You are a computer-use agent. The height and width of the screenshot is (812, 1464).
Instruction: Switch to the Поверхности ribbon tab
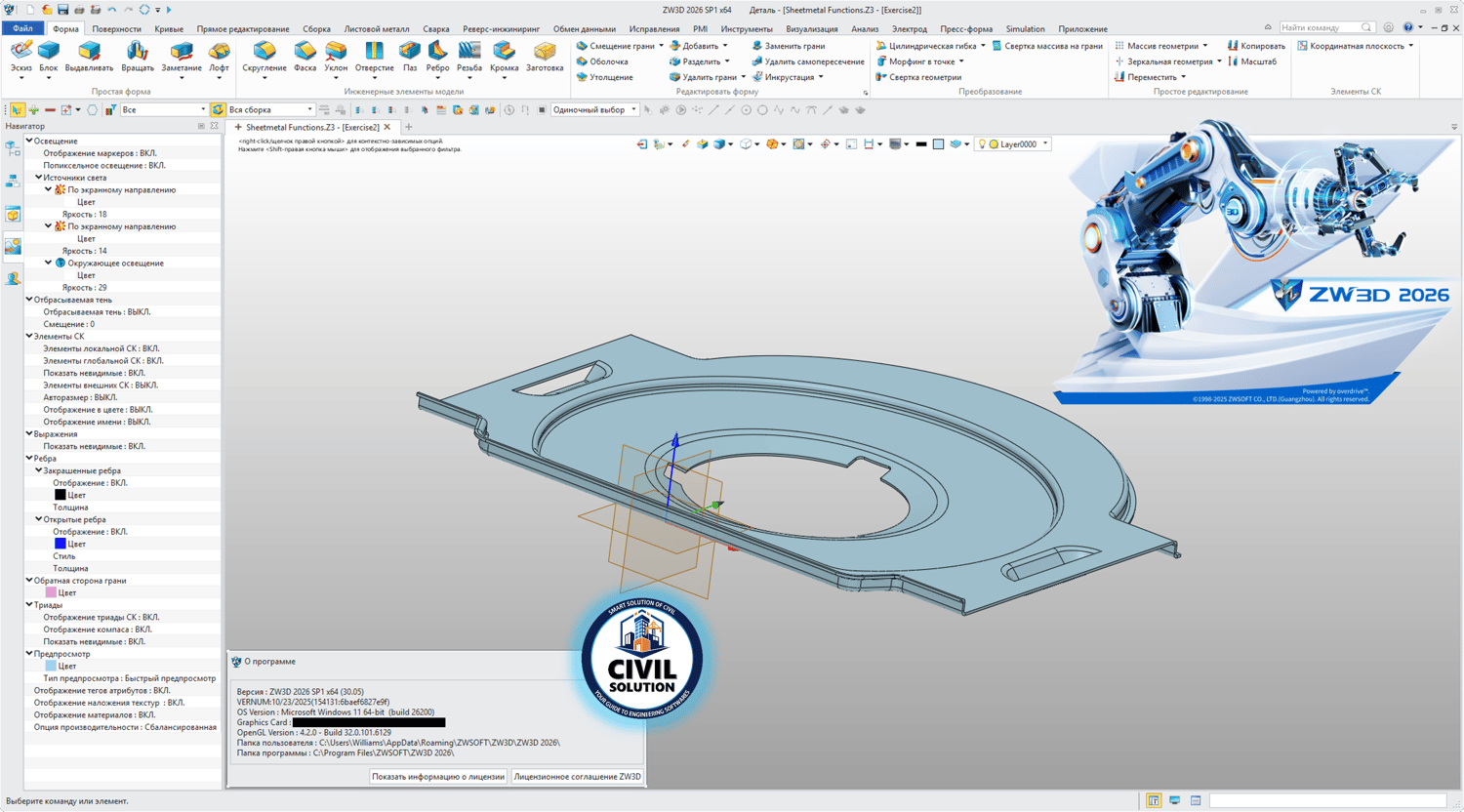[116, 28]
